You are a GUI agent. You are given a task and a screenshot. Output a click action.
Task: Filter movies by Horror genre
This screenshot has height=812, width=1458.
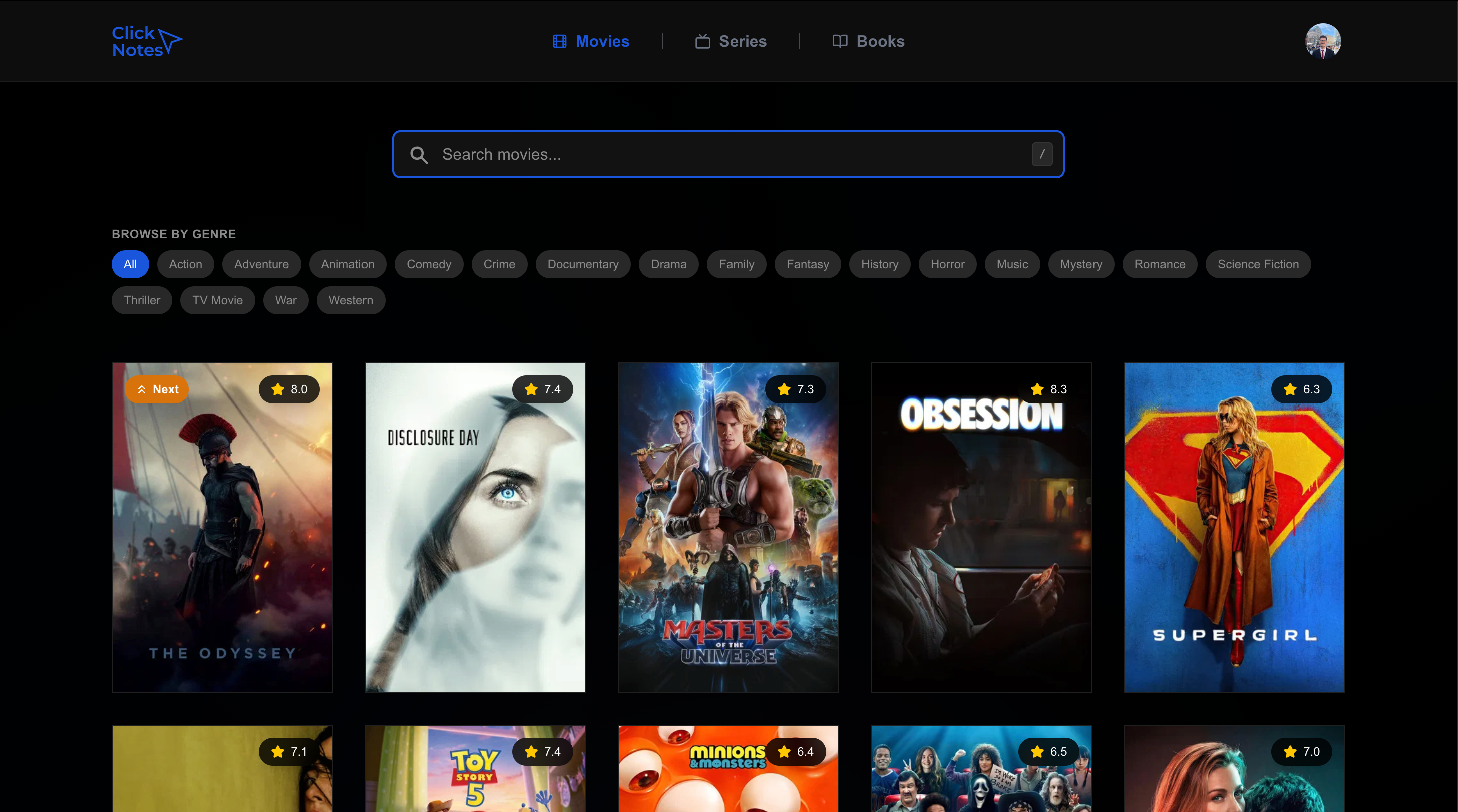click(947, 264)
